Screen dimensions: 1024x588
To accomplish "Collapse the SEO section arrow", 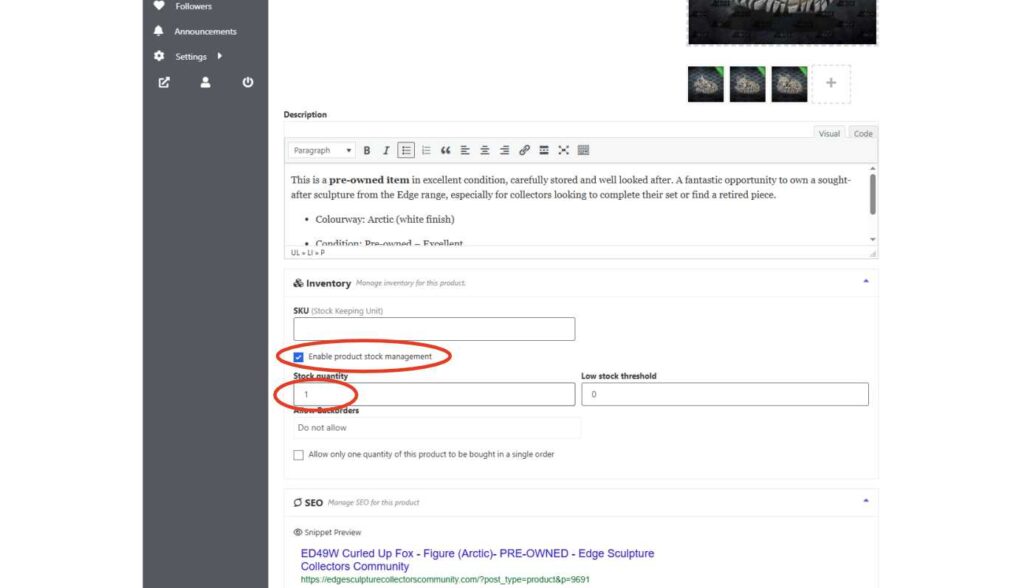I will click(865, 501).
